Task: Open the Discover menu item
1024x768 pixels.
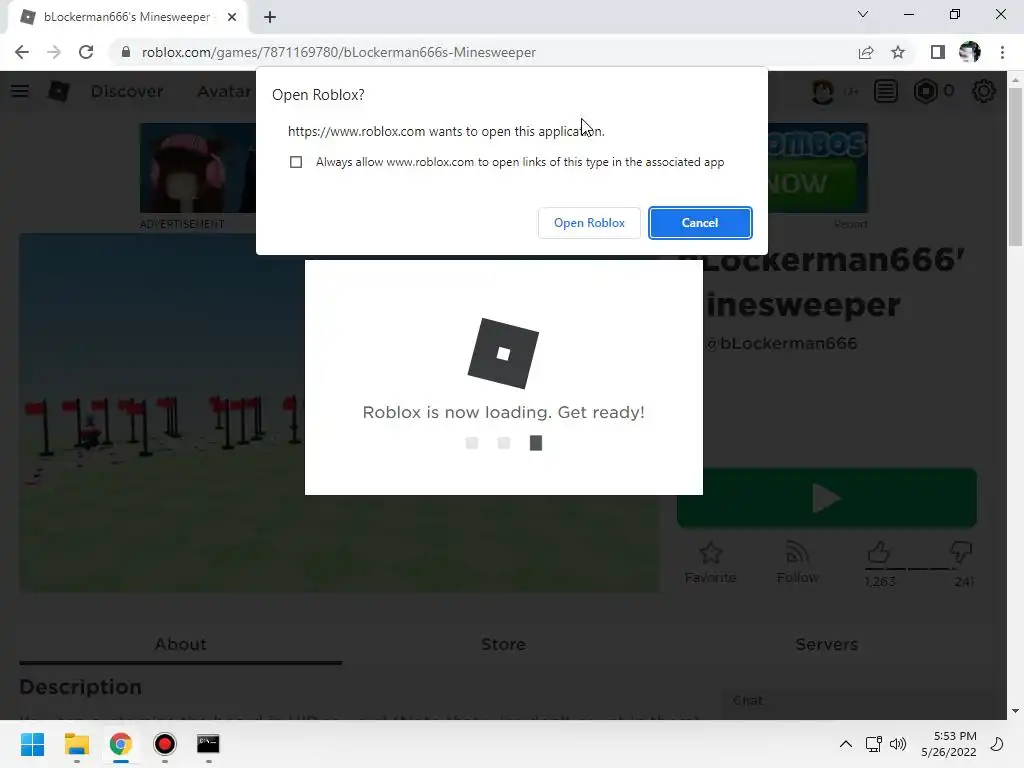Action: pos(127,91)
